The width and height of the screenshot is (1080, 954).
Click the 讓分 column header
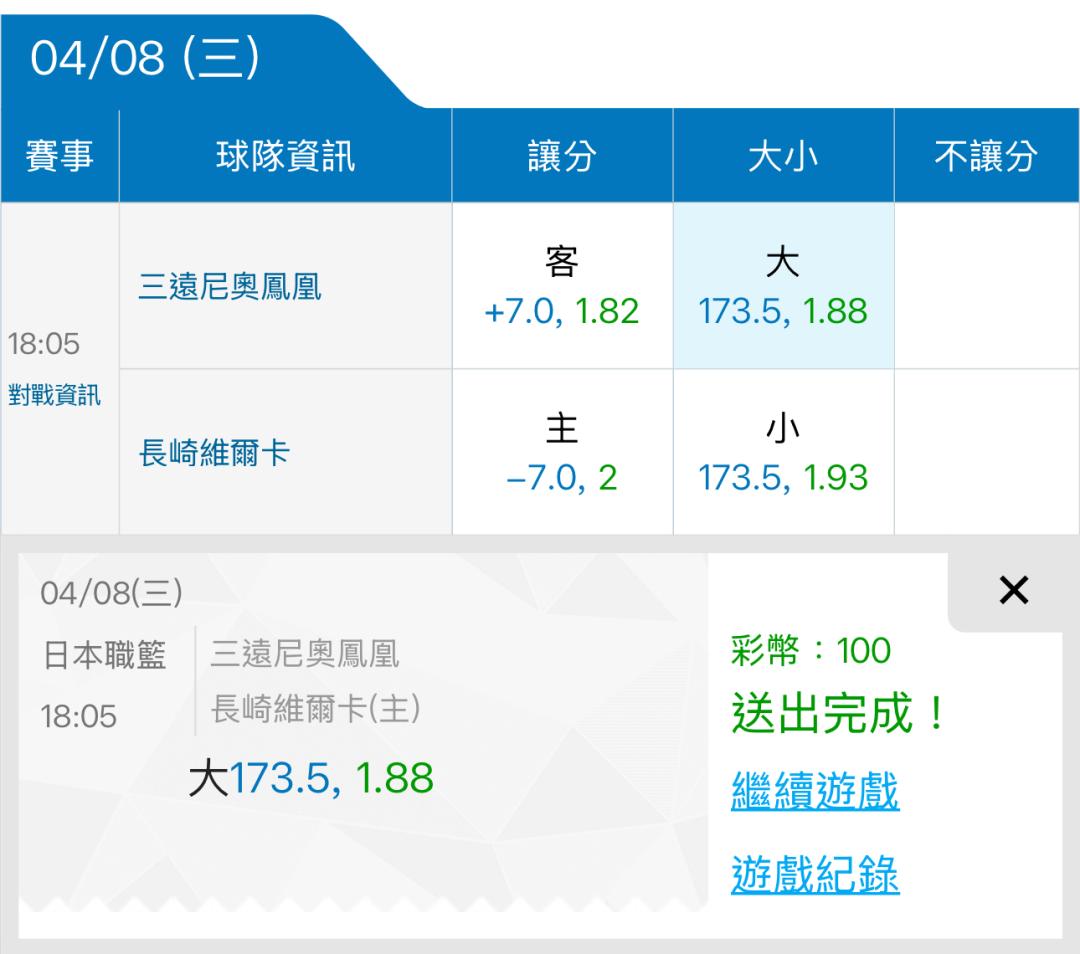[x=561, y=157]
